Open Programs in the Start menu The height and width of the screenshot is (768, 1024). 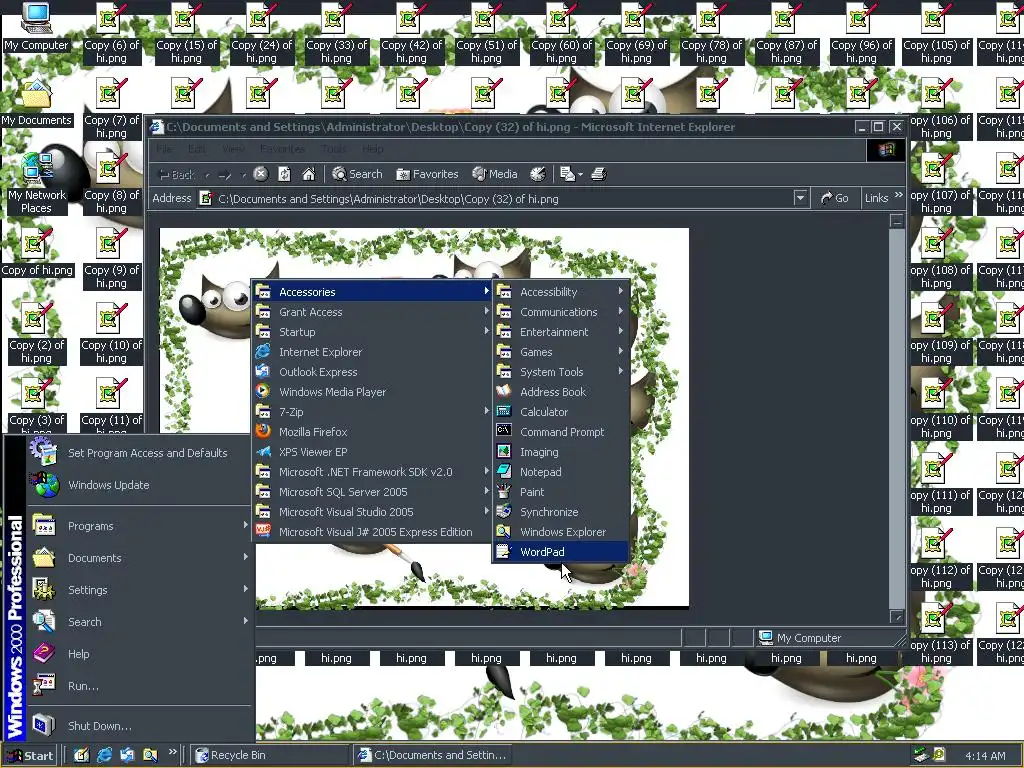(140, 526)
